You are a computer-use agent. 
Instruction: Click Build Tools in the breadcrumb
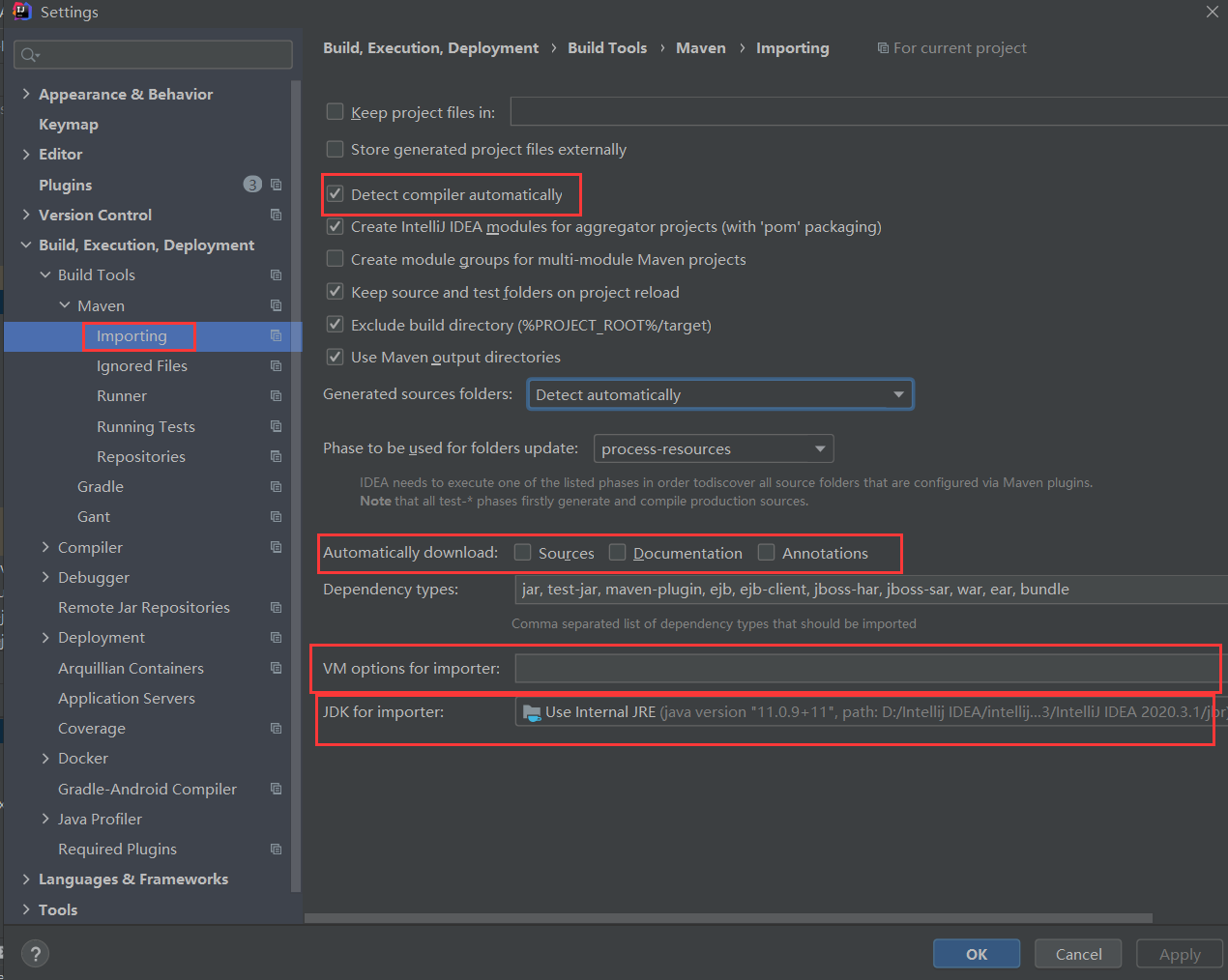point(607,48)
